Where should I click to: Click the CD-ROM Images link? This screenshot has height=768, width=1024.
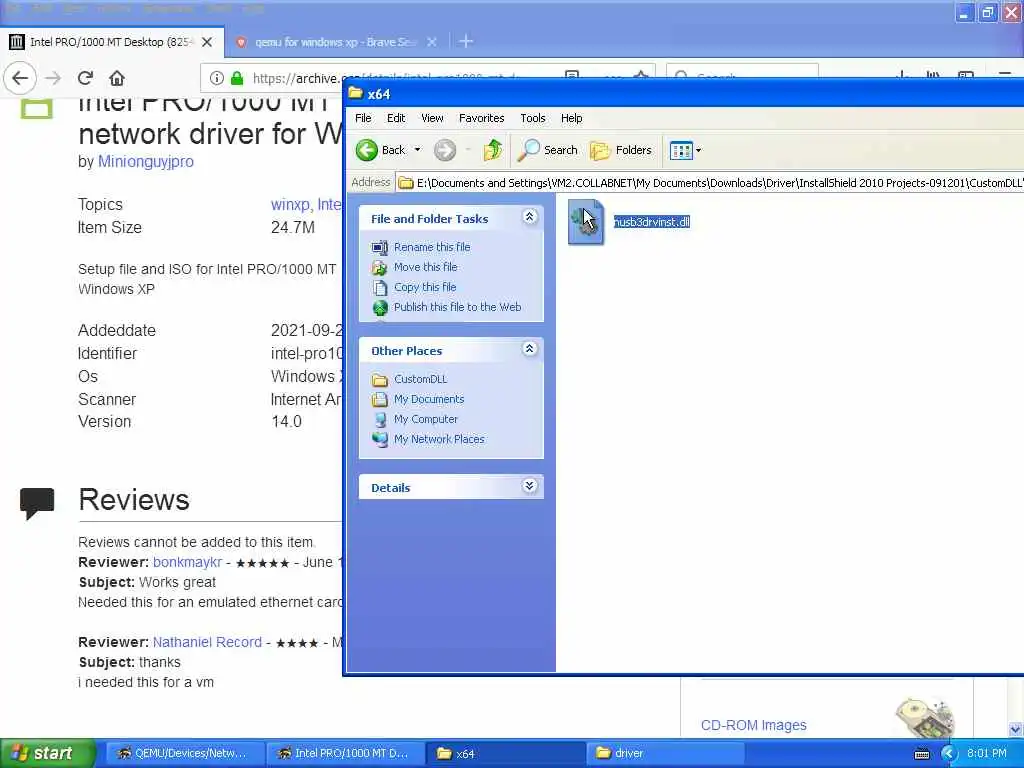[x=754, y=725]
